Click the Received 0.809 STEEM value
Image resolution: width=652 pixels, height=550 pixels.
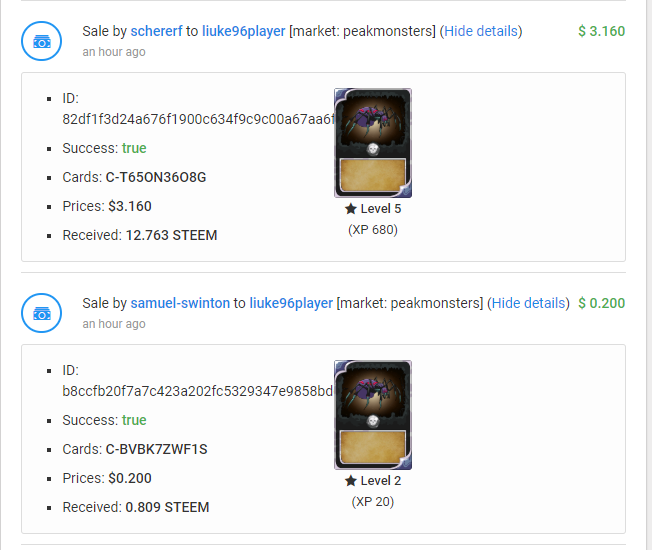point(167,507)
